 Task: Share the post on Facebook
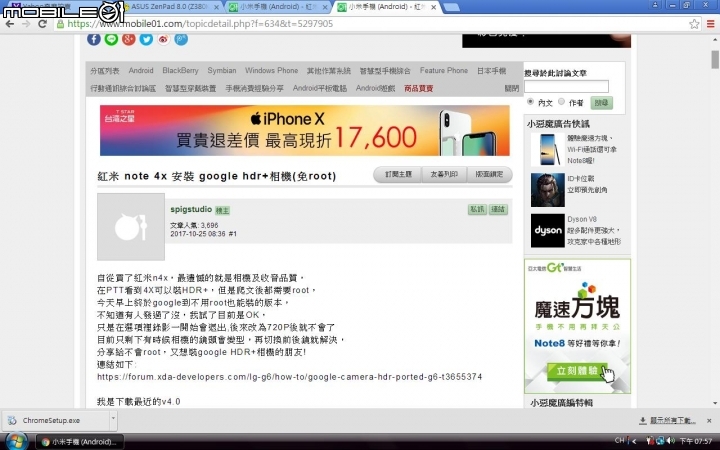coord(94,39)
